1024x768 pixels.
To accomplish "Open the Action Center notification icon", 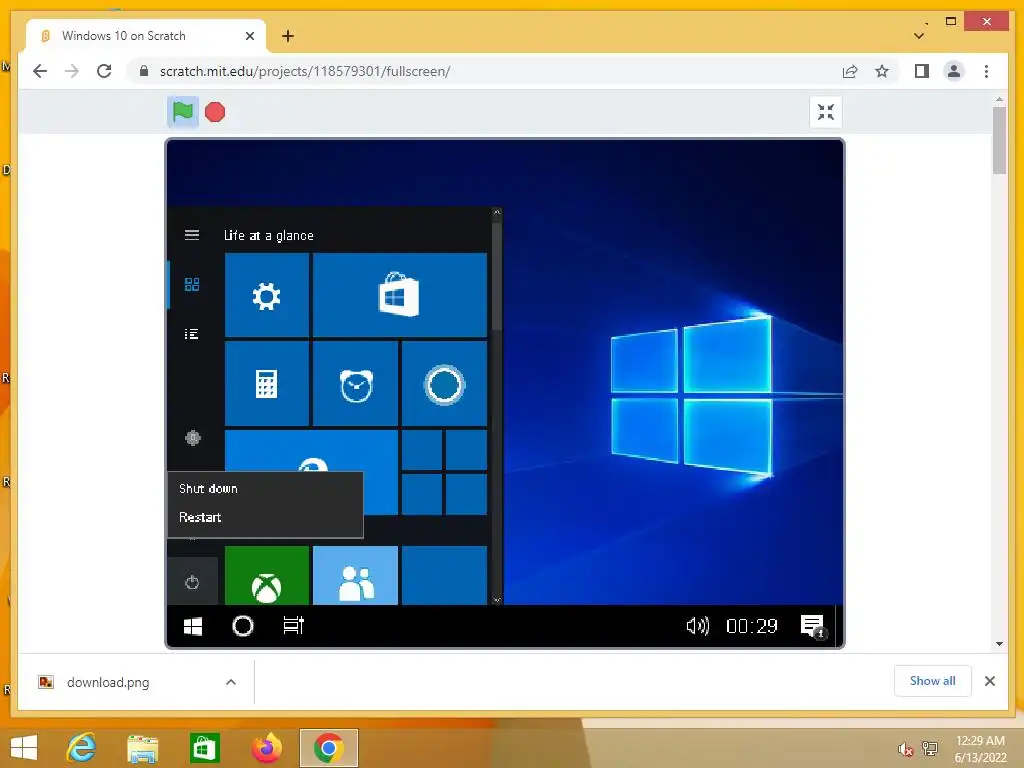I will tap(814, 627).
